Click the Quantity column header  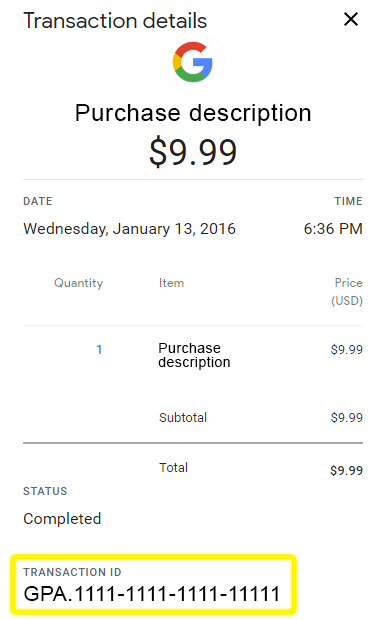pos(78,283)
